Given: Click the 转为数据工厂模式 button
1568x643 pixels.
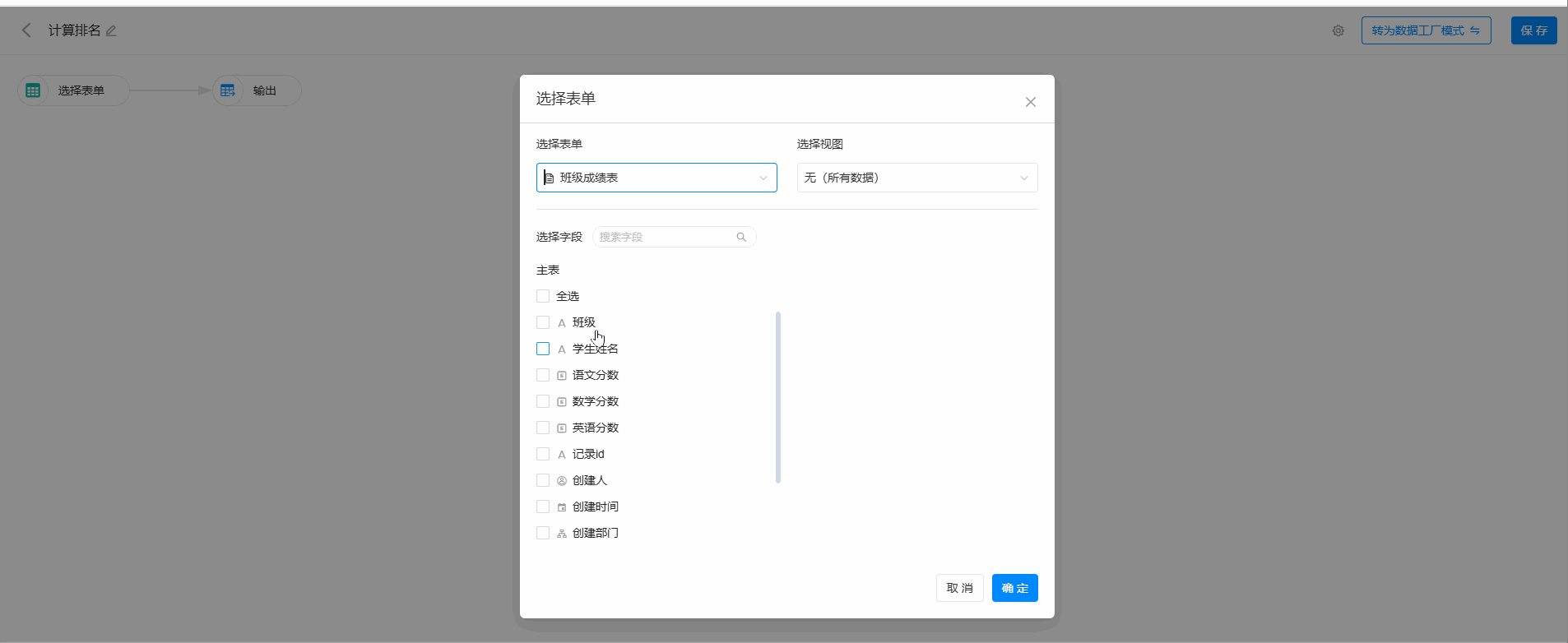Looking at the screenshot, I should pos(1426,30).
